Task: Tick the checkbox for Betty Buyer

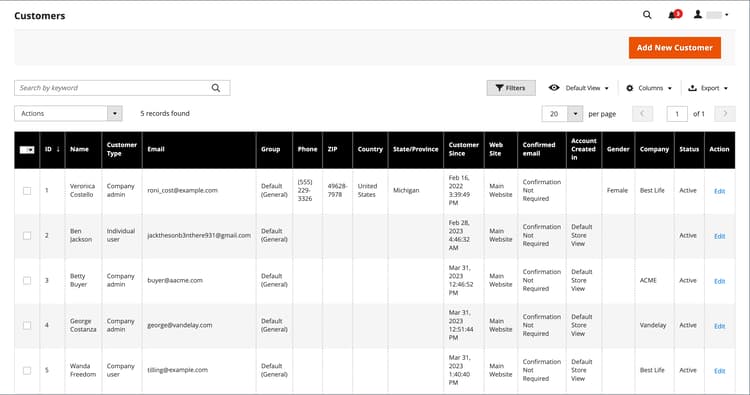Action: click(x=27, y=281)
